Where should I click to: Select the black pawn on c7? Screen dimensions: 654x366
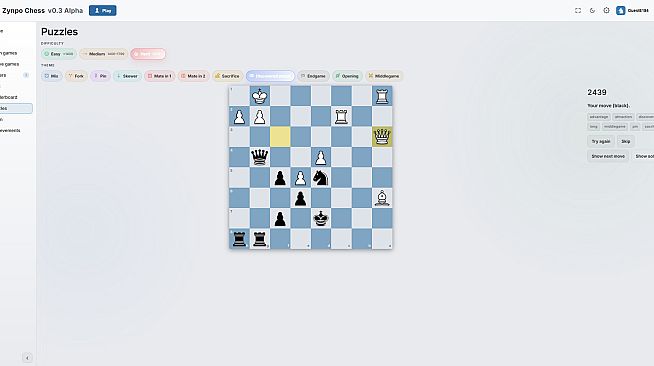coord(280,218)
